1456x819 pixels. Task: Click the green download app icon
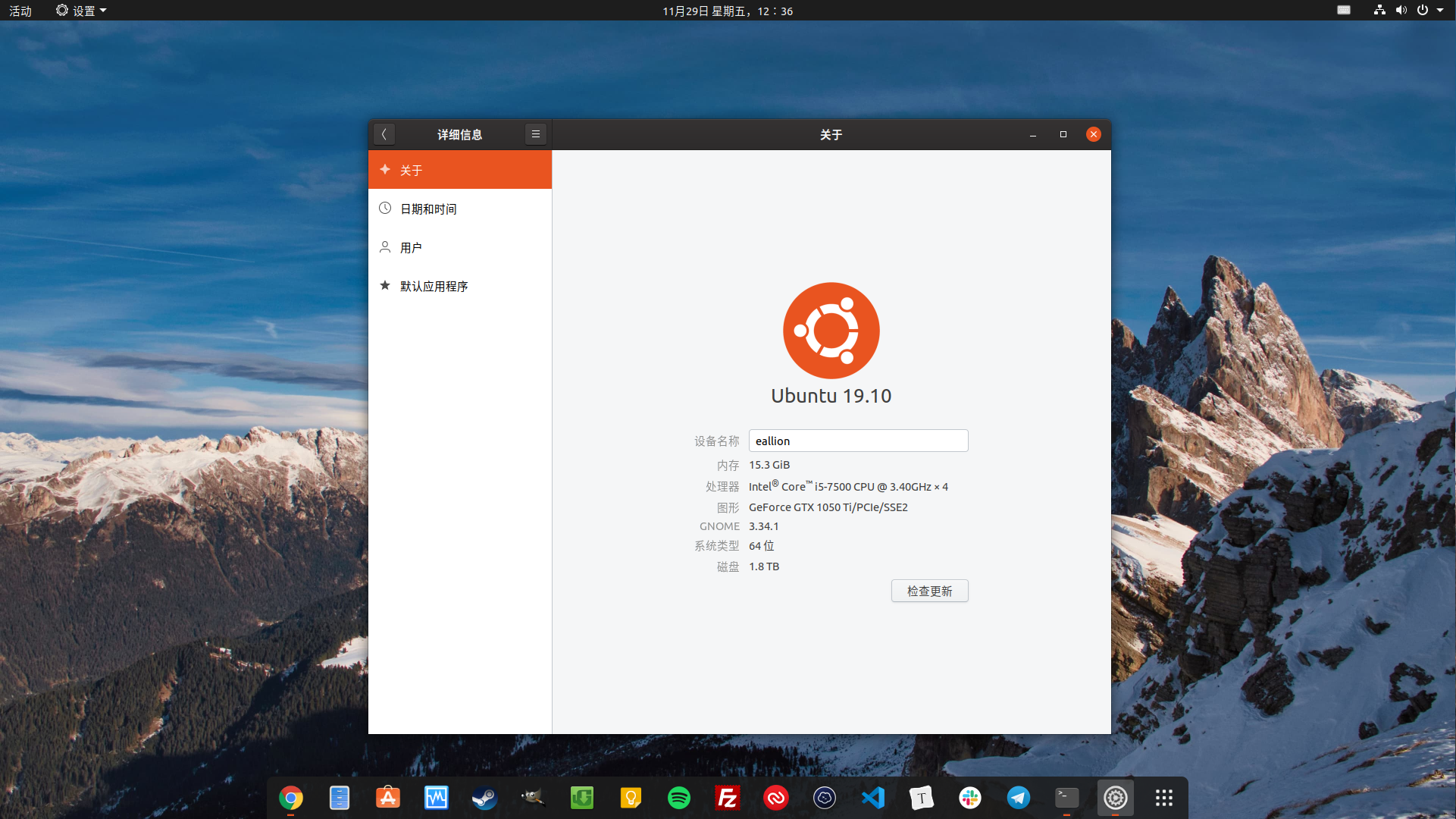[582, 798]
